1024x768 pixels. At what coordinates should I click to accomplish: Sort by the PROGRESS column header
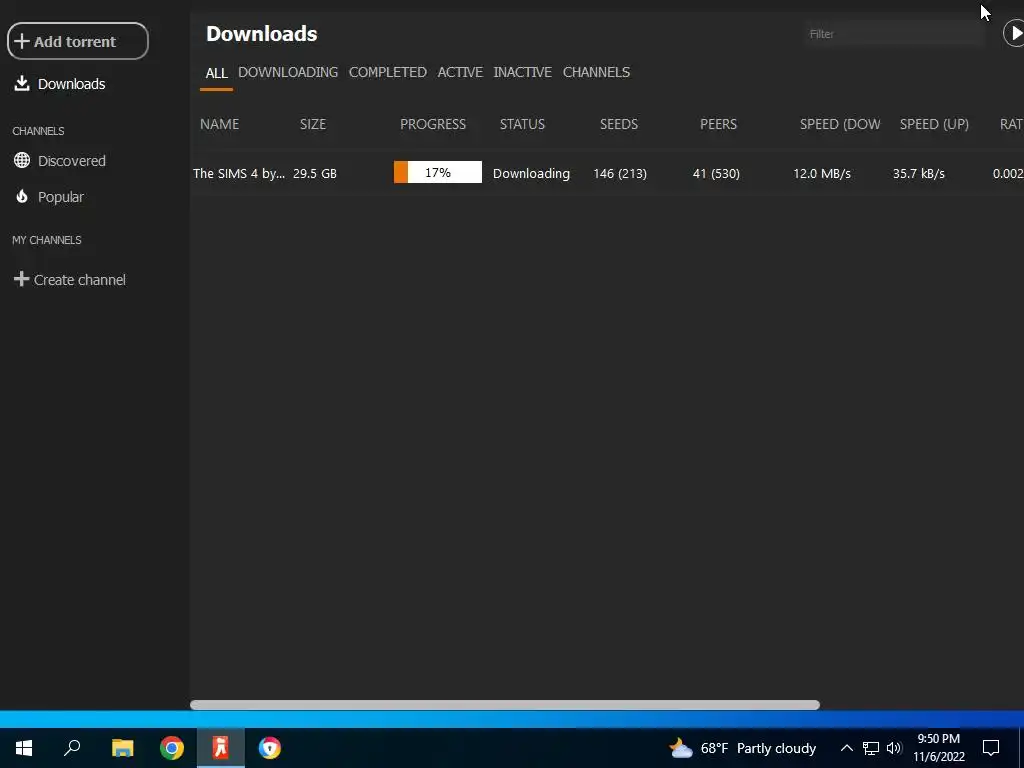[x=433, y=124]
